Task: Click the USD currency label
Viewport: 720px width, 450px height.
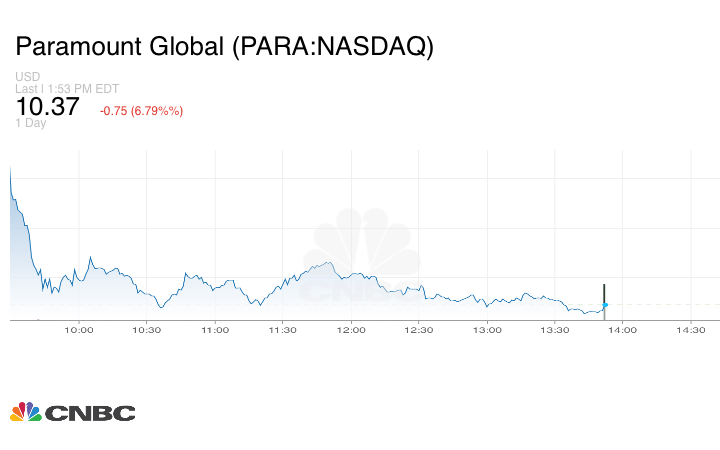Action: click(28, 77)
